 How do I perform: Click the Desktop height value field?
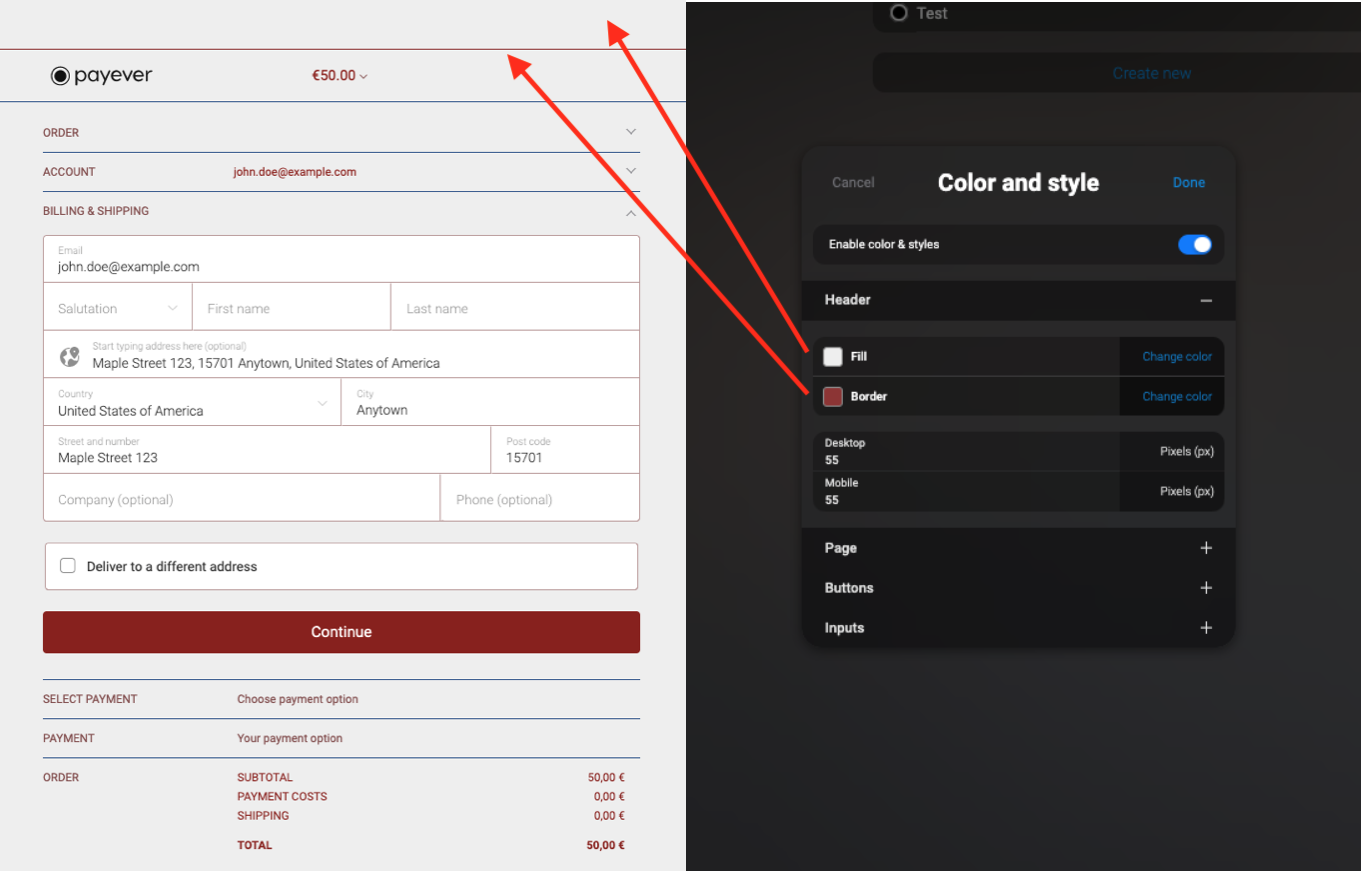coord(966,452)
